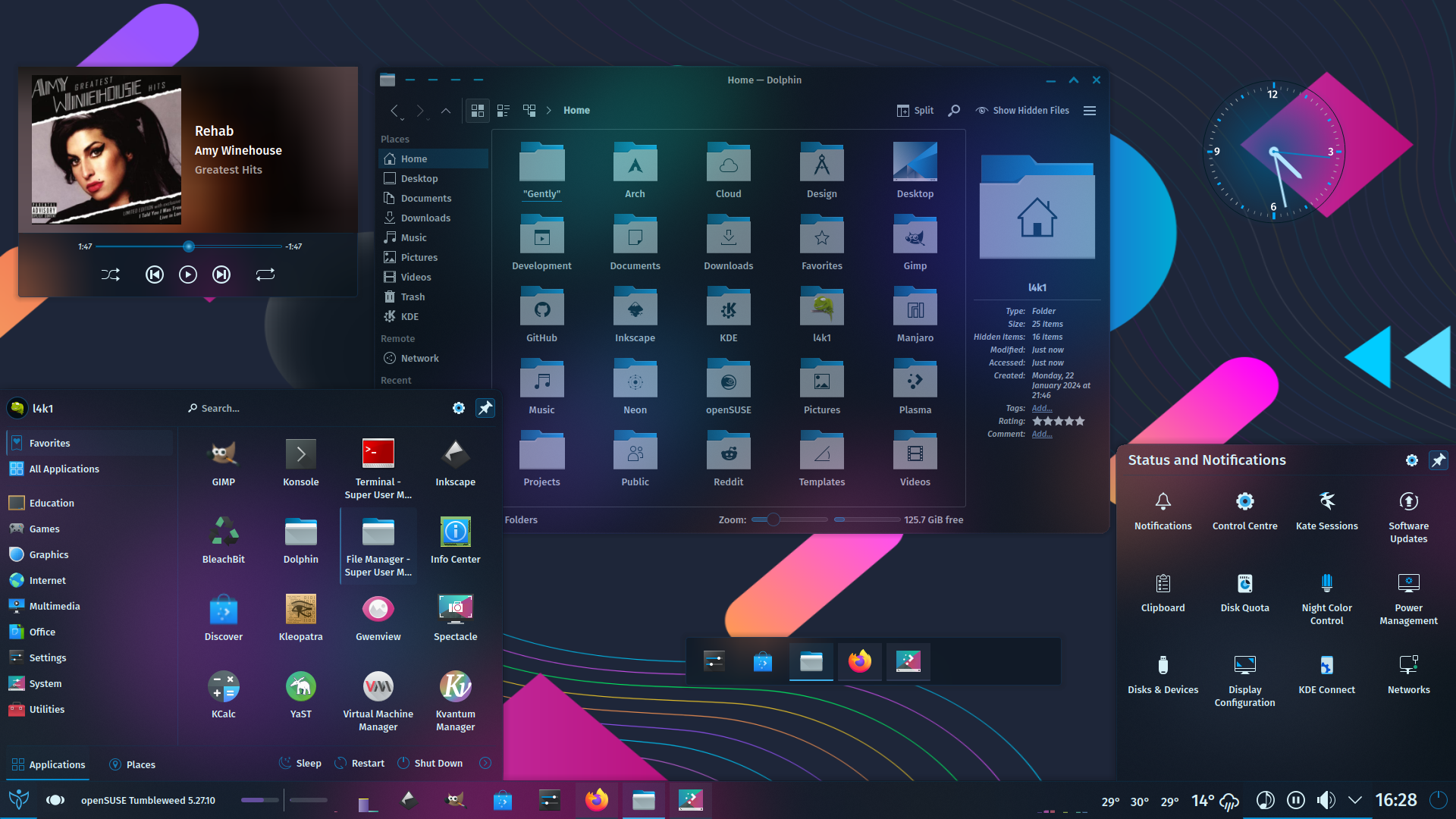Select Downloads in Dolphin Places panel
1456x819 pixels.
pyautogui.click(x=433, y=218)
